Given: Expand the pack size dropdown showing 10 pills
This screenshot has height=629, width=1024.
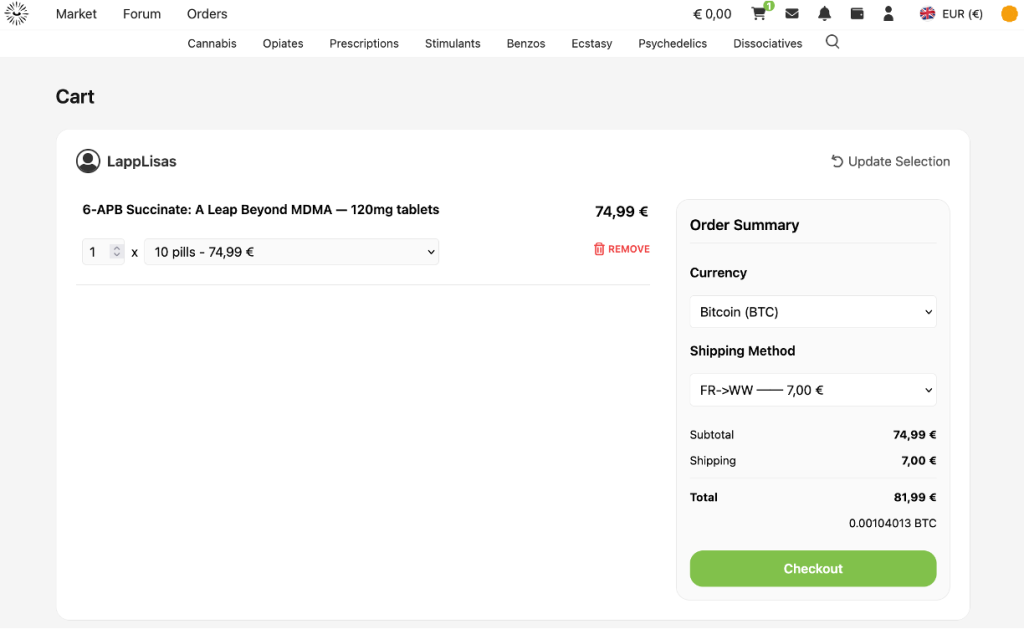Looking at the screenshot, I should [x=291, y=252].
